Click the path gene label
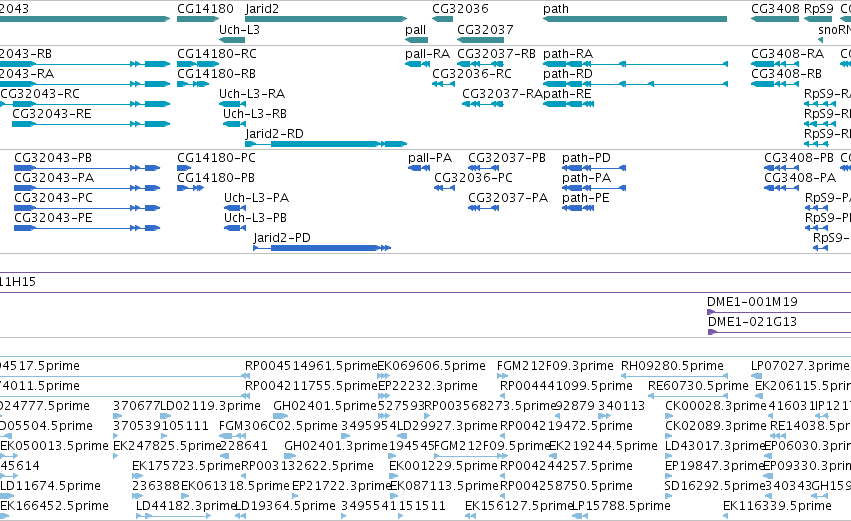851x521 pixels. click(x=556, y=9)
